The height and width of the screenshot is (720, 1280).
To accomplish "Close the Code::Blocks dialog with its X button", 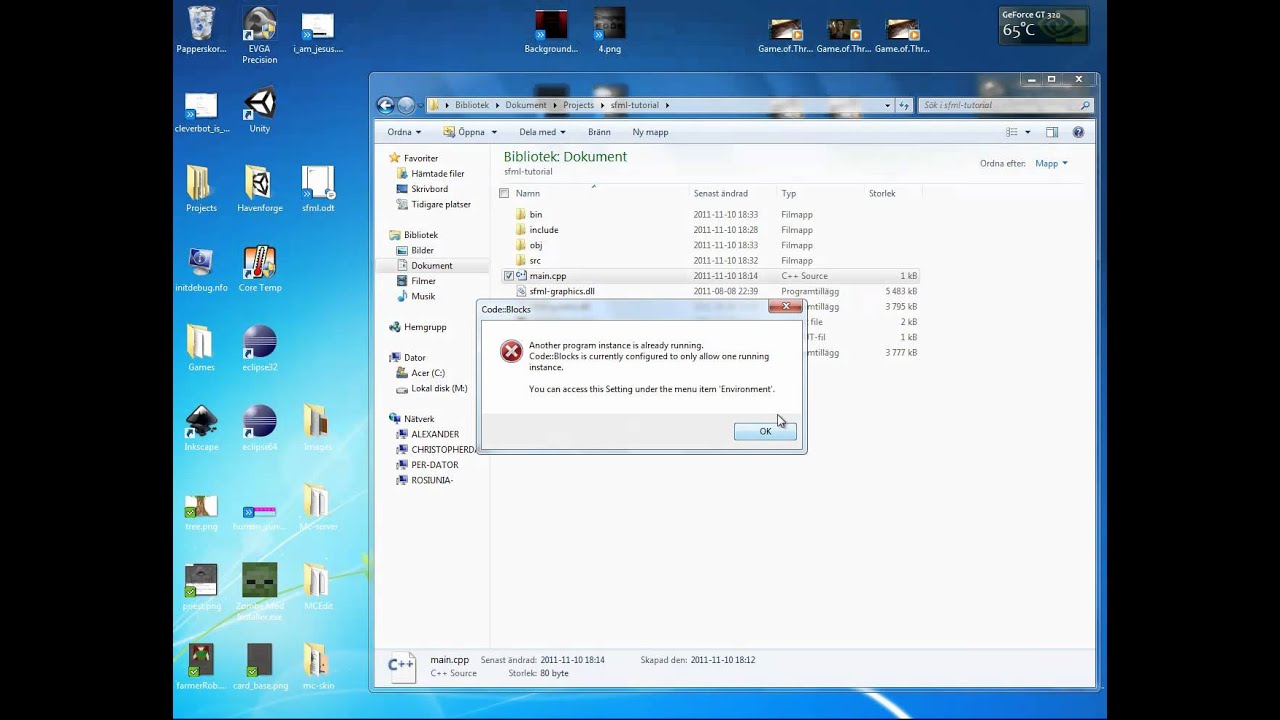I will 785,306.
